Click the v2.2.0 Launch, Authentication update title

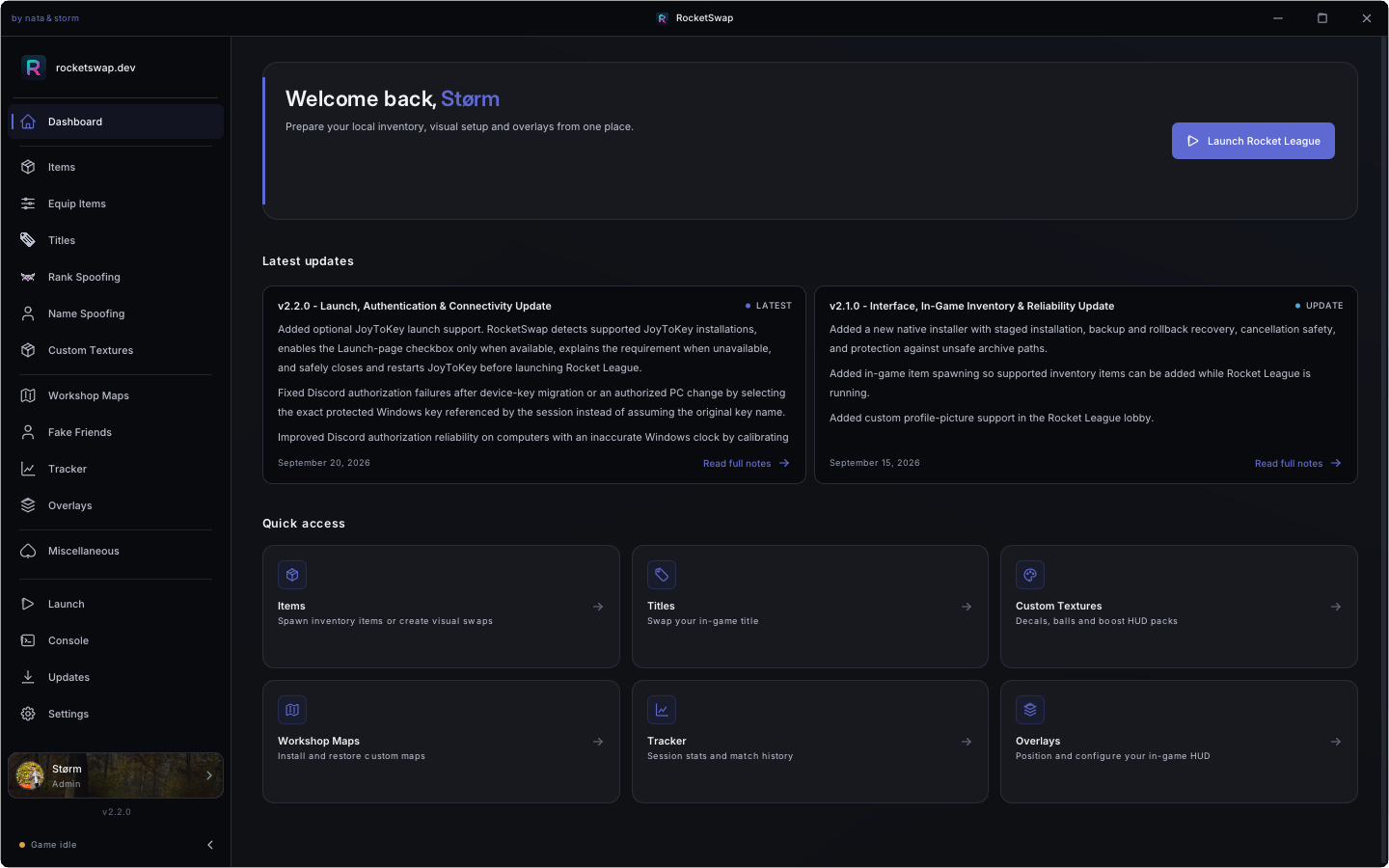(415, 306)
